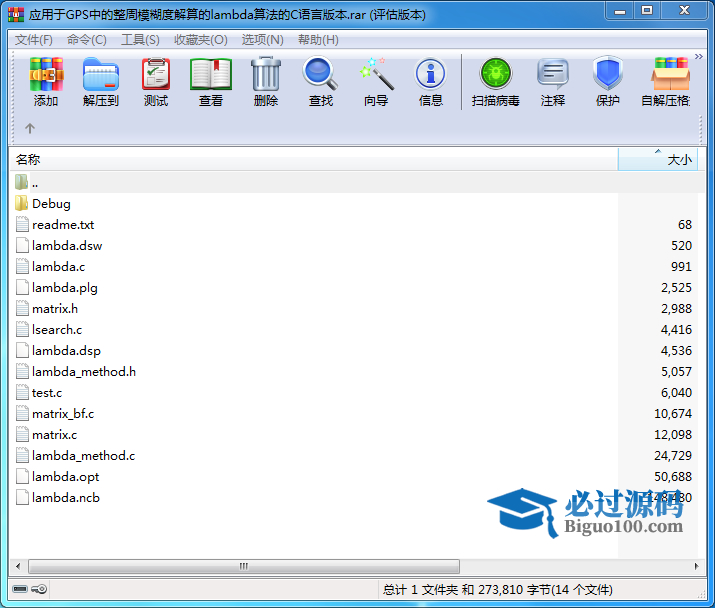
Task: Click the horizontal scrollbar thumb
Action: [x=244, y=566]
